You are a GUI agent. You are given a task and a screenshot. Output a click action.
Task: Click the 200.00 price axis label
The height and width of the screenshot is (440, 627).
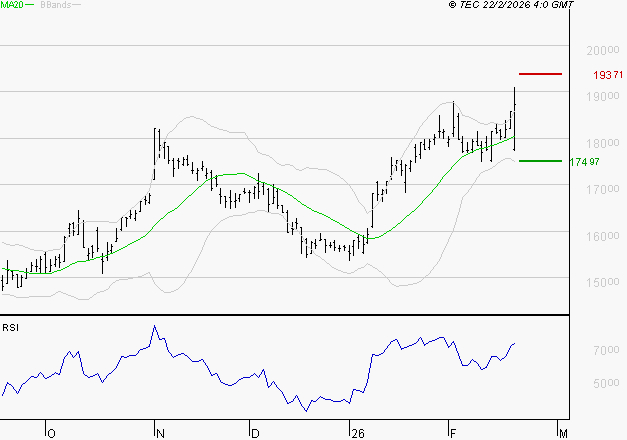point(603,50)
